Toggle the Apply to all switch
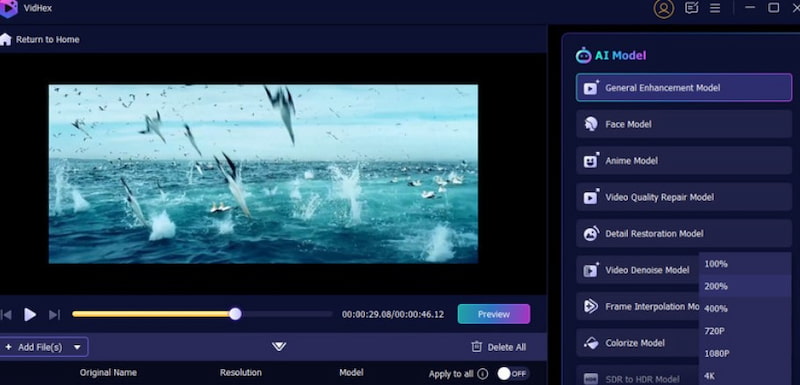 tap(513, 374)
